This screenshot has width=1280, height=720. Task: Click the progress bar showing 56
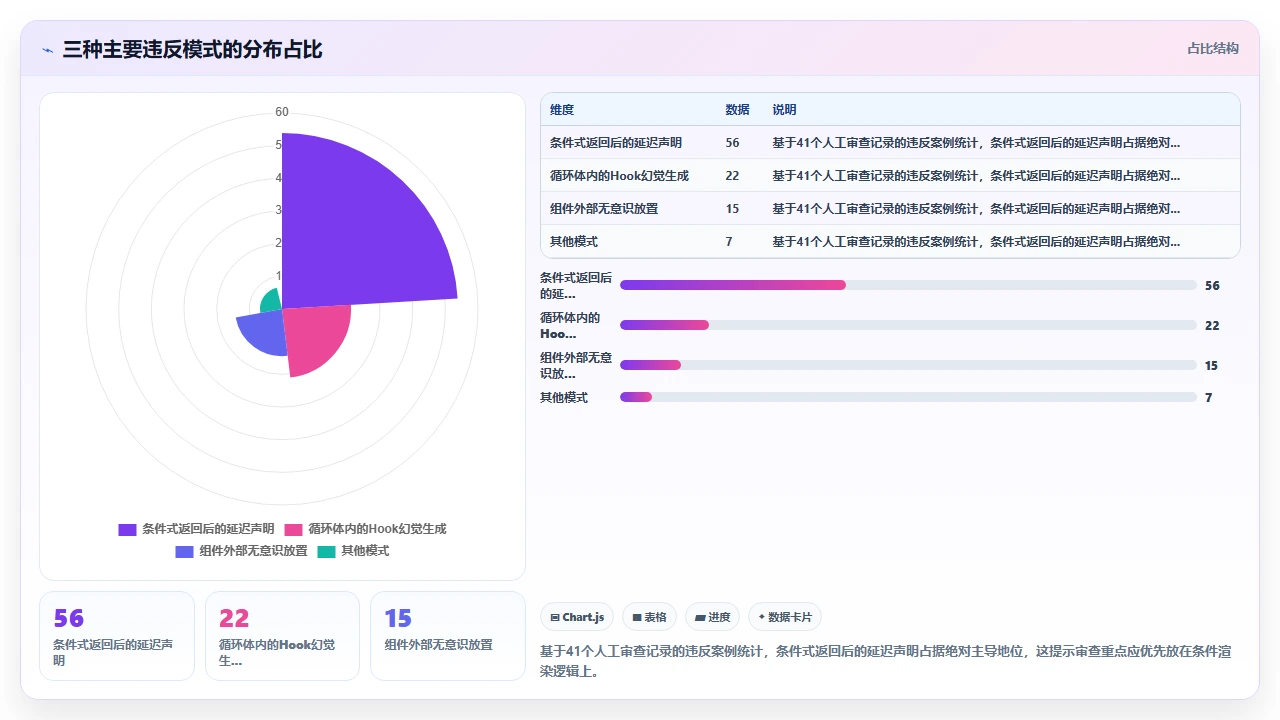908,285
